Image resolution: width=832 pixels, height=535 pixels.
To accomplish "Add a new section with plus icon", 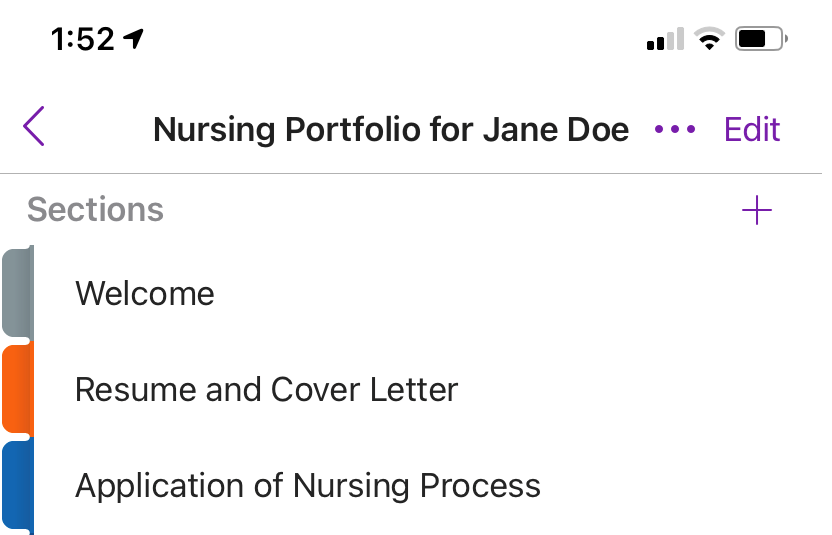I will pyautogui.click(x=757, y=210).
